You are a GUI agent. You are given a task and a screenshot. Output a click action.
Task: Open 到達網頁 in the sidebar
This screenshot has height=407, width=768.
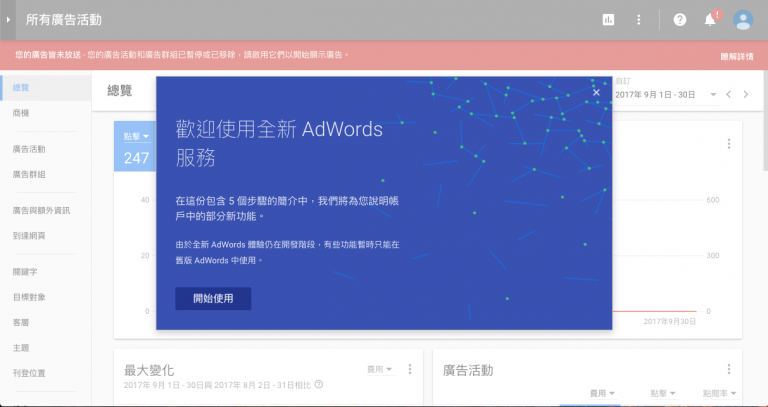29,236
